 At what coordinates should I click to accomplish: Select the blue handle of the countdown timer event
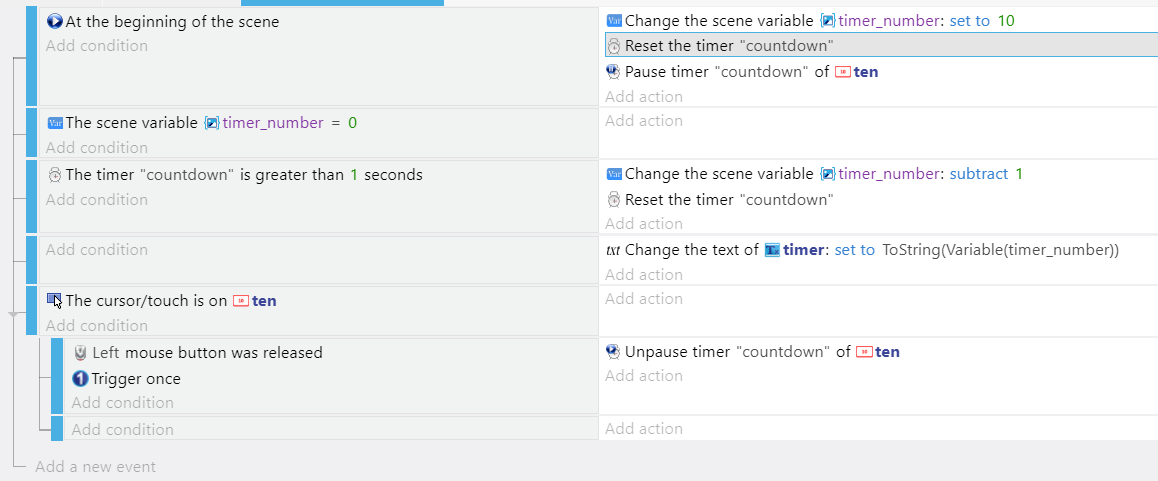(31, 197)
